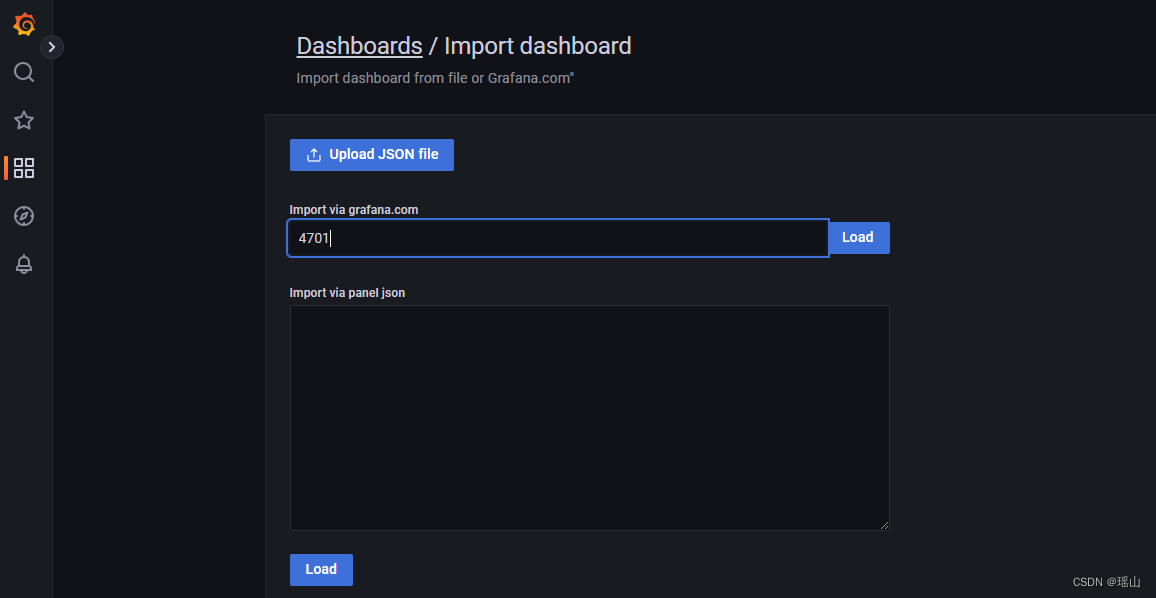Select the Dashboards grid icon in sidebar
1156x598 pixels.
[x=24, y=168]
